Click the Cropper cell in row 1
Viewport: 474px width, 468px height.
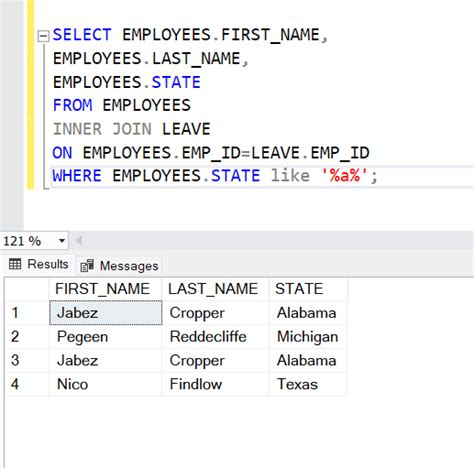click(215, 313)
